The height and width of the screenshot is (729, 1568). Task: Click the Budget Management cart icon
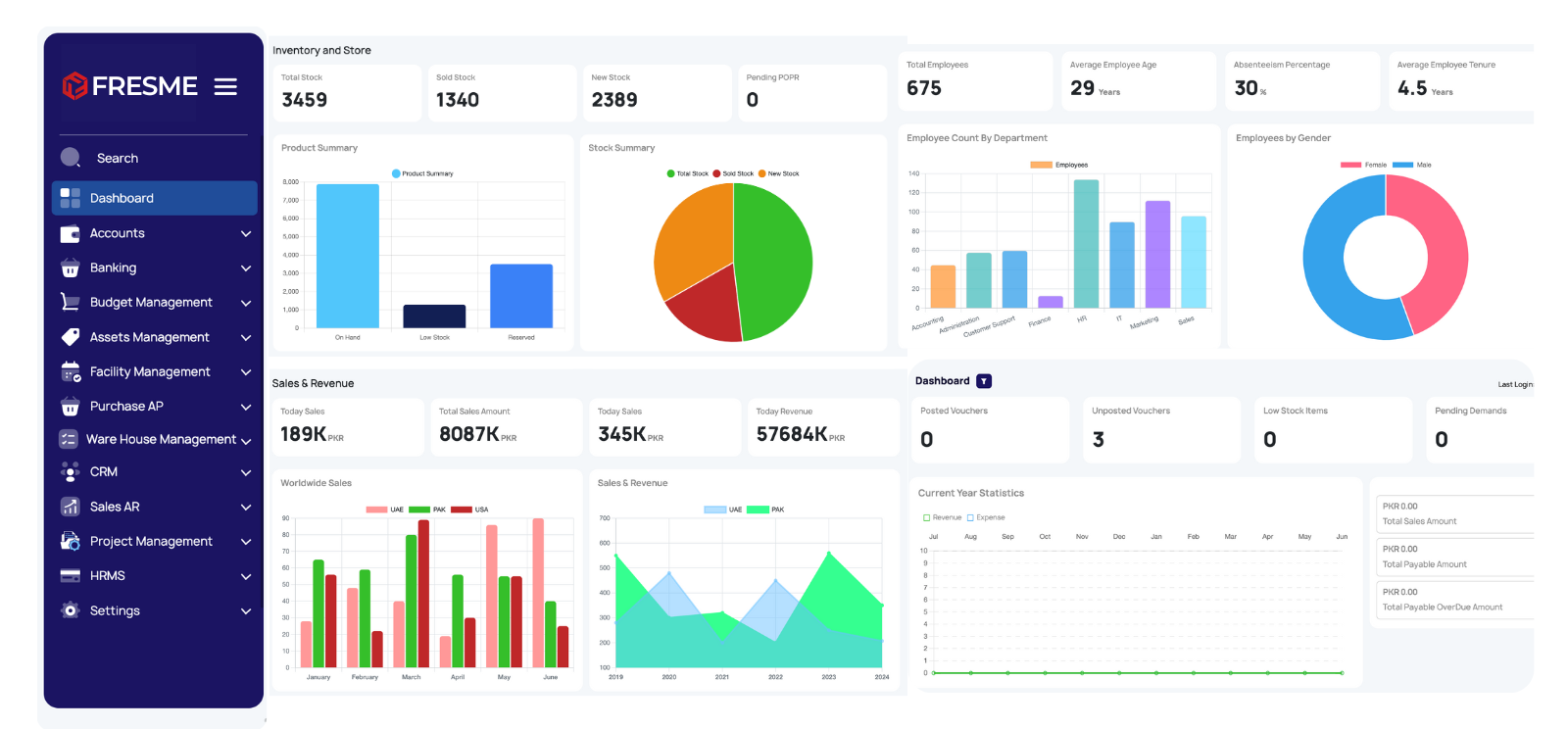click(x=71, y=303)
